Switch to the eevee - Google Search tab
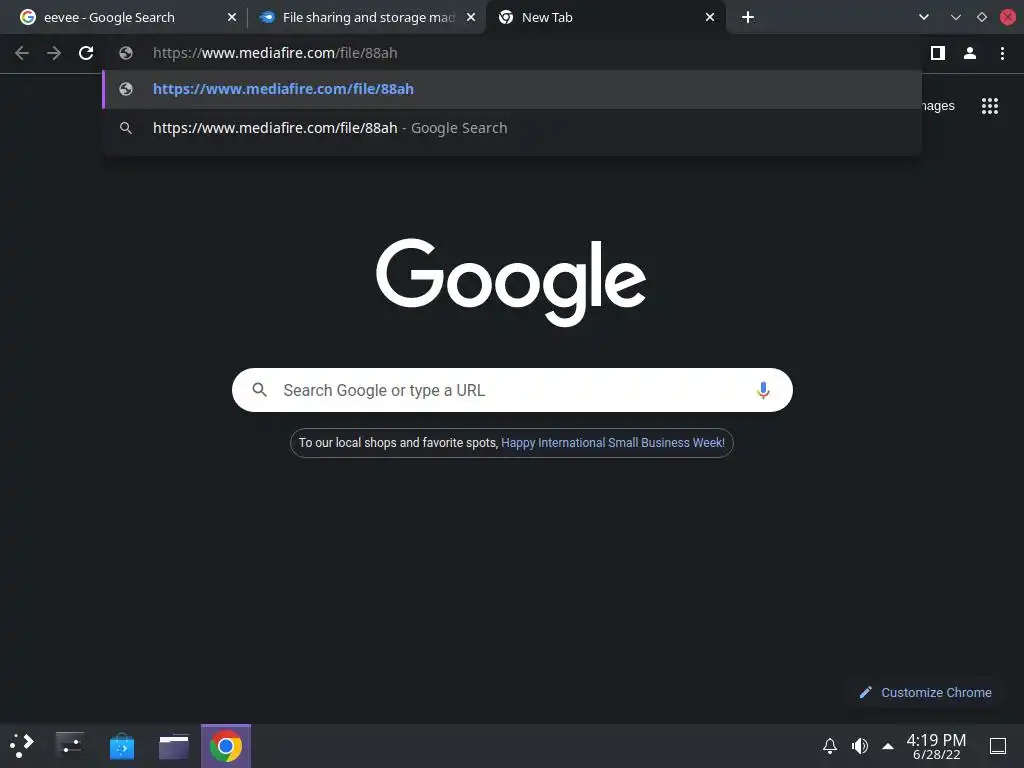The image size is (1024, 768). (124, 18)
